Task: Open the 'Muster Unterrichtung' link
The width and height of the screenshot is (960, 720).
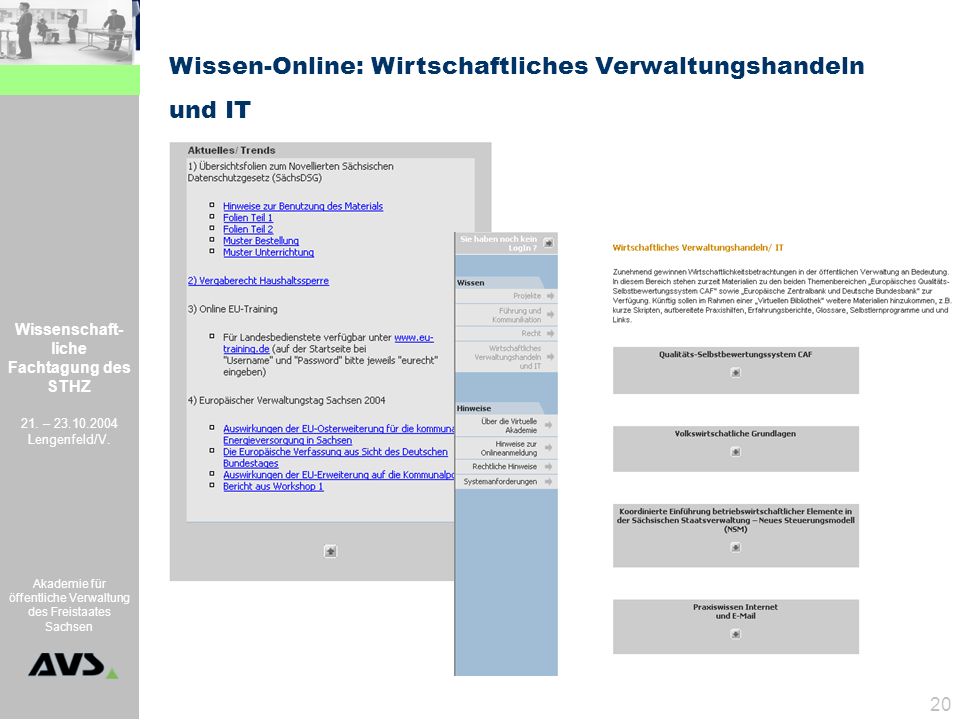Action: click(268, 252)
